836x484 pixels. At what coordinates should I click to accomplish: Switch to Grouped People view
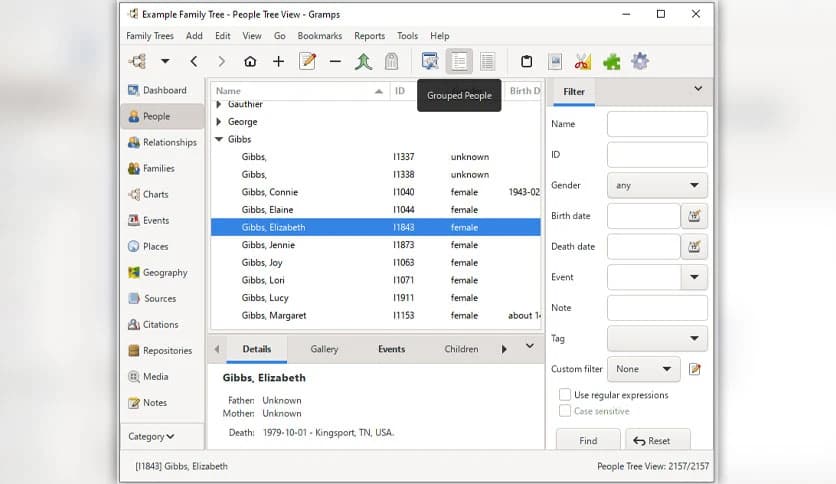tap(459, 62)
